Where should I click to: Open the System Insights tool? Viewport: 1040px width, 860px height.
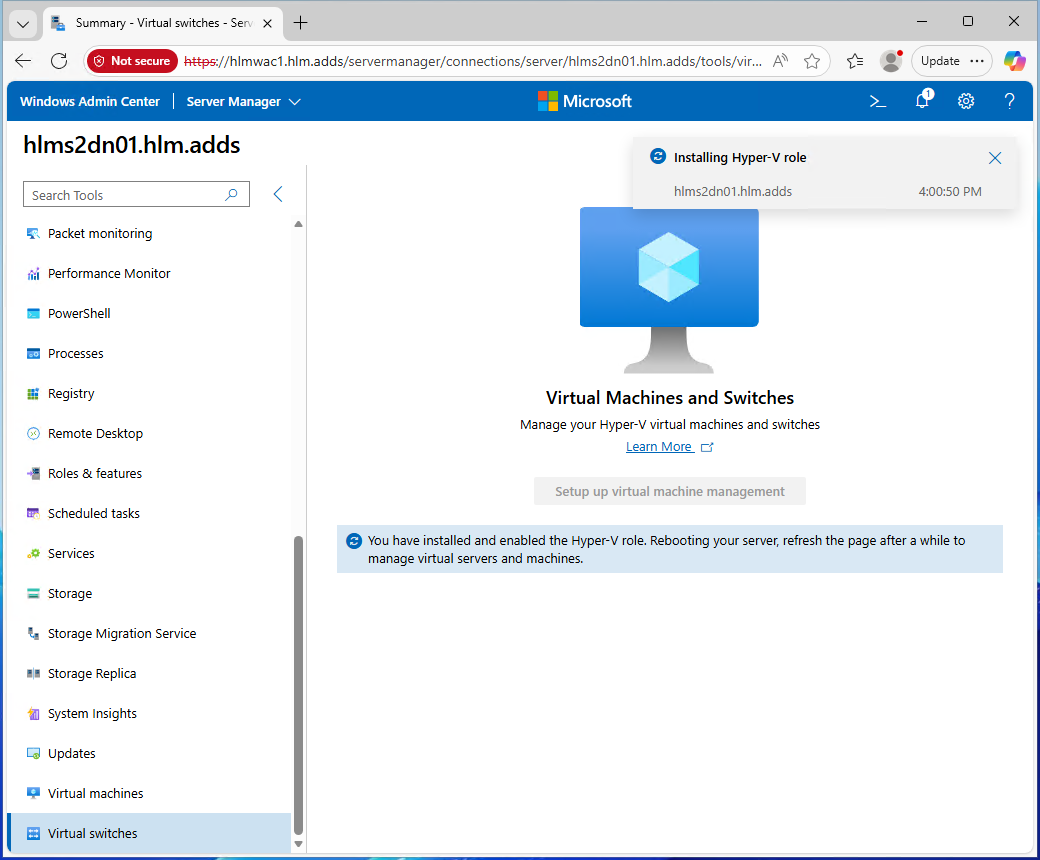tap(92, 714)
